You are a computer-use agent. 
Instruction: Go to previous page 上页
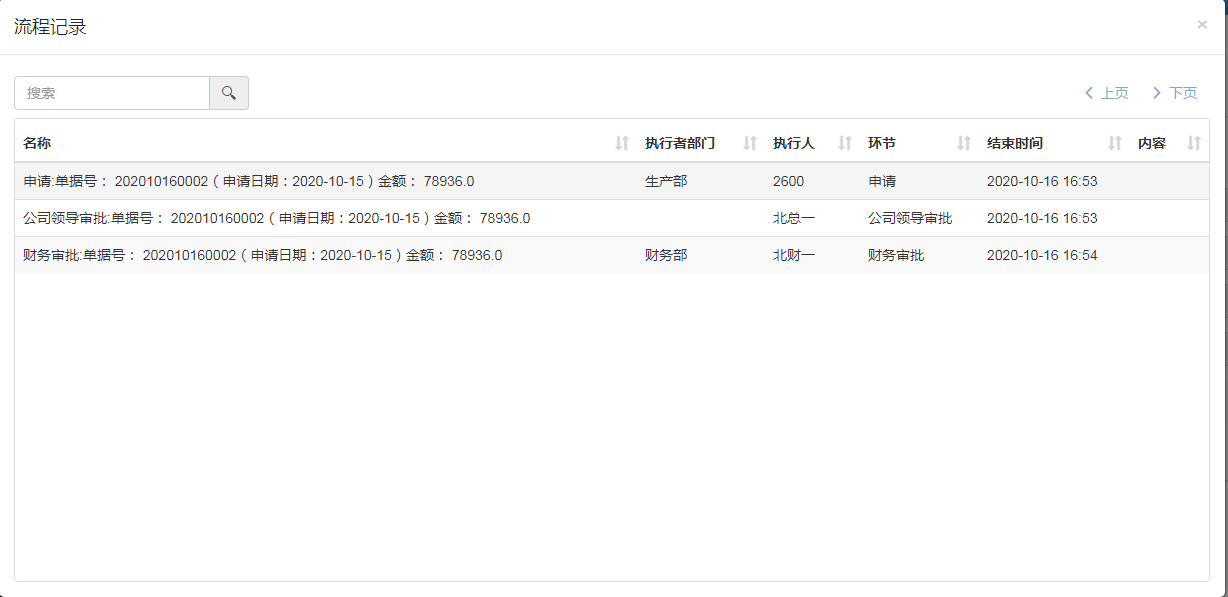[x=1106, y=93]
